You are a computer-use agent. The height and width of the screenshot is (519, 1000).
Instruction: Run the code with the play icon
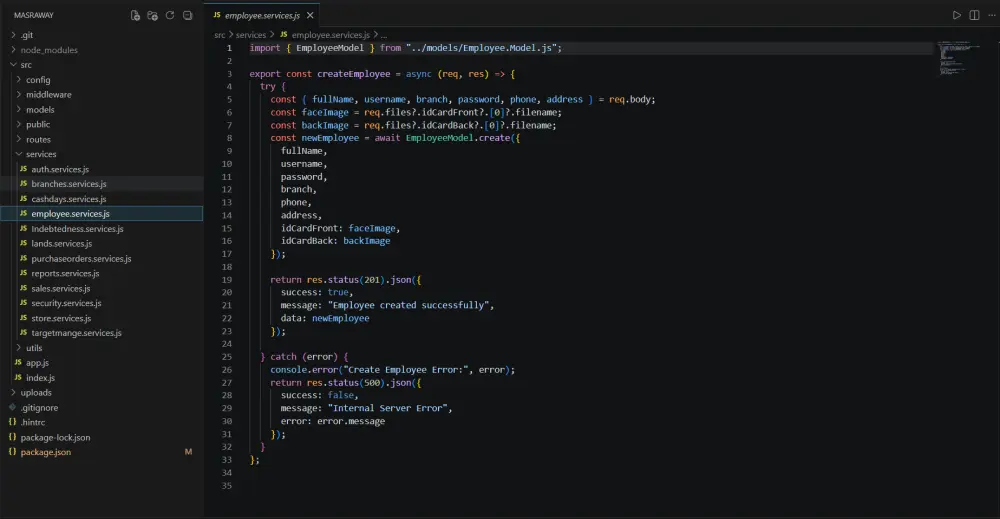pos(957,15)
